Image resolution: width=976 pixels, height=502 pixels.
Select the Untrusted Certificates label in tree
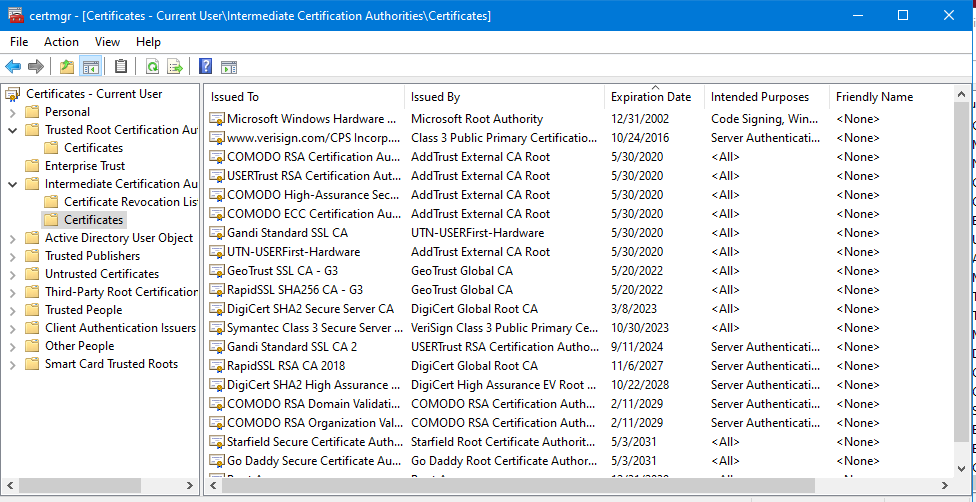click(101, 274)
